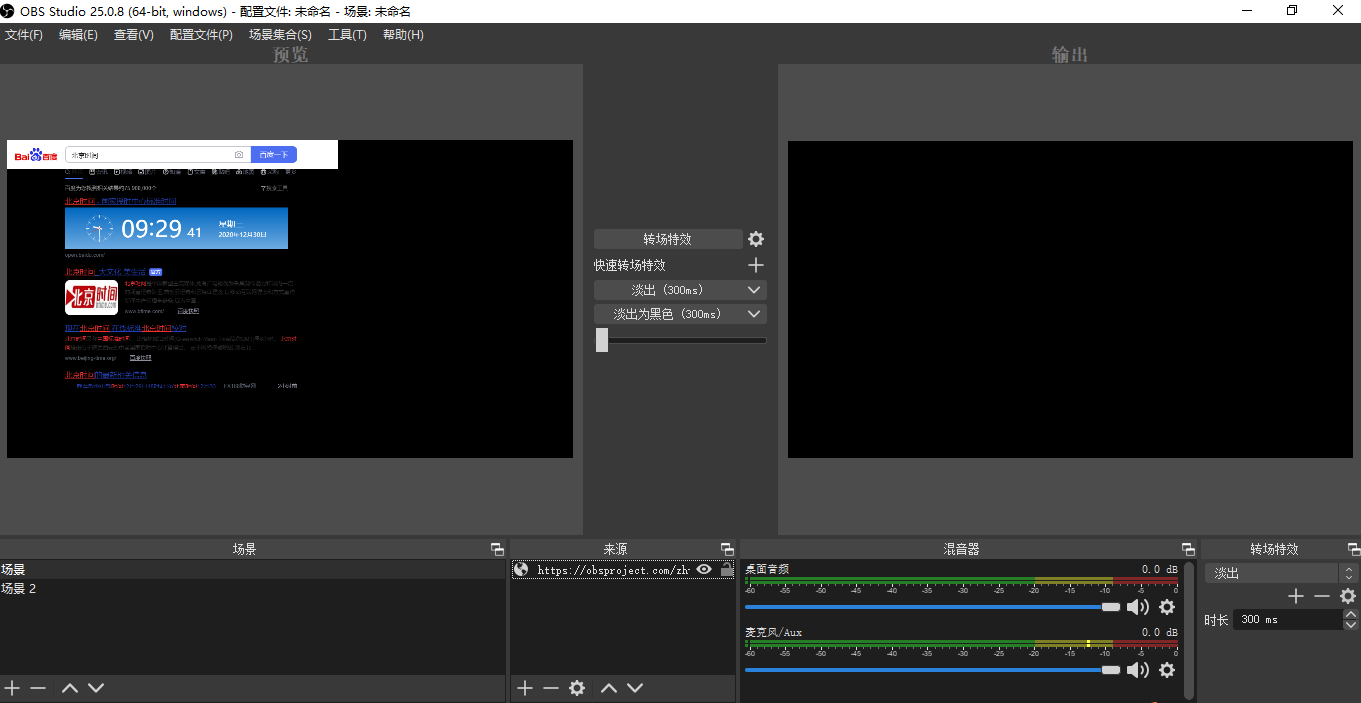Open transition settings gear beside 转场特效 button
The height and width of the screenshot is (703, 1361).
coord(756,239)
